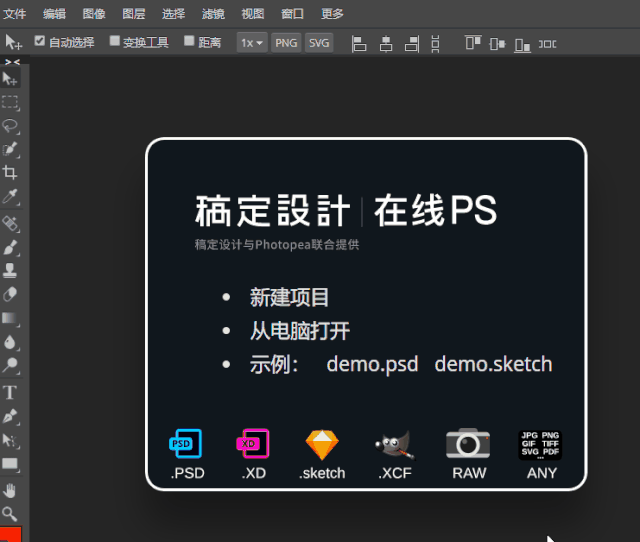Click the PNG export button
The image size is (640, 542).
[x=286, y=43]
